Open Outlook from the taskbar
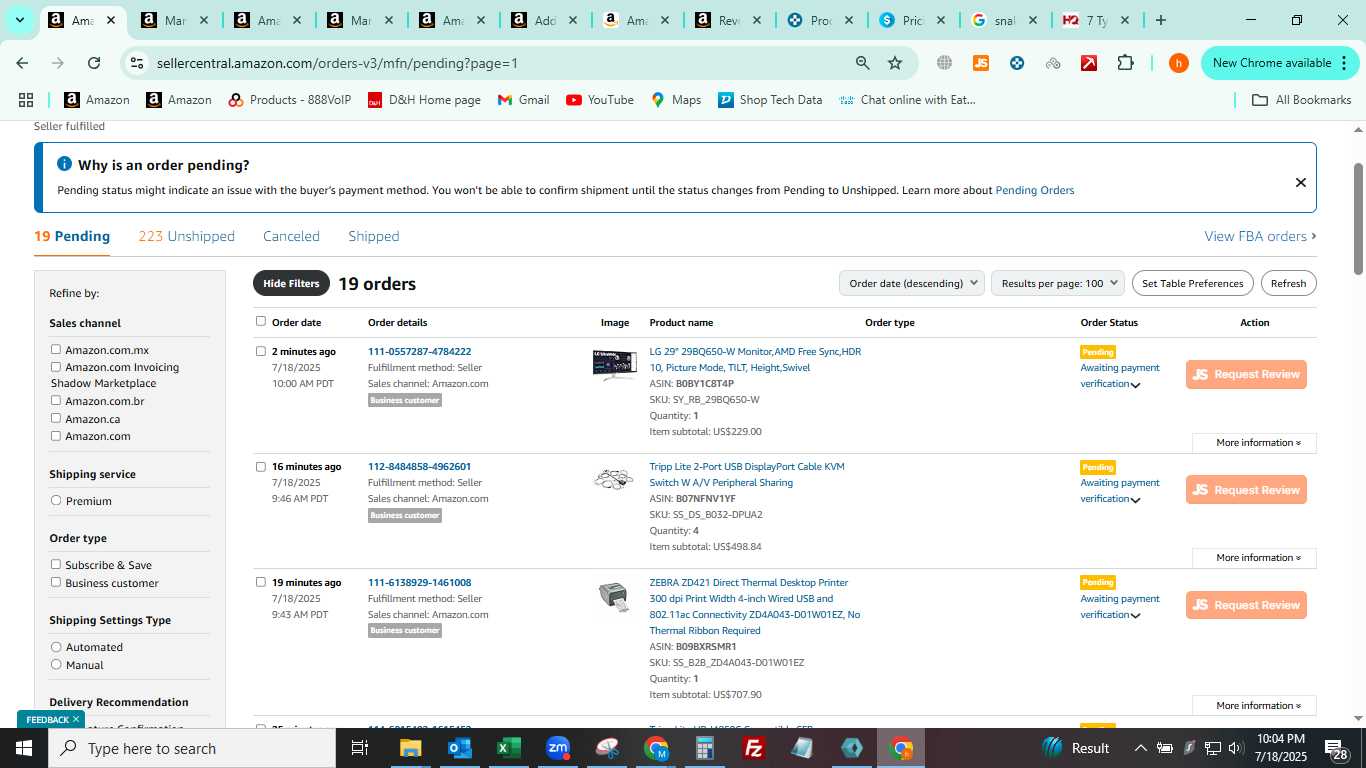1366x768 pixels. [459, 748]
